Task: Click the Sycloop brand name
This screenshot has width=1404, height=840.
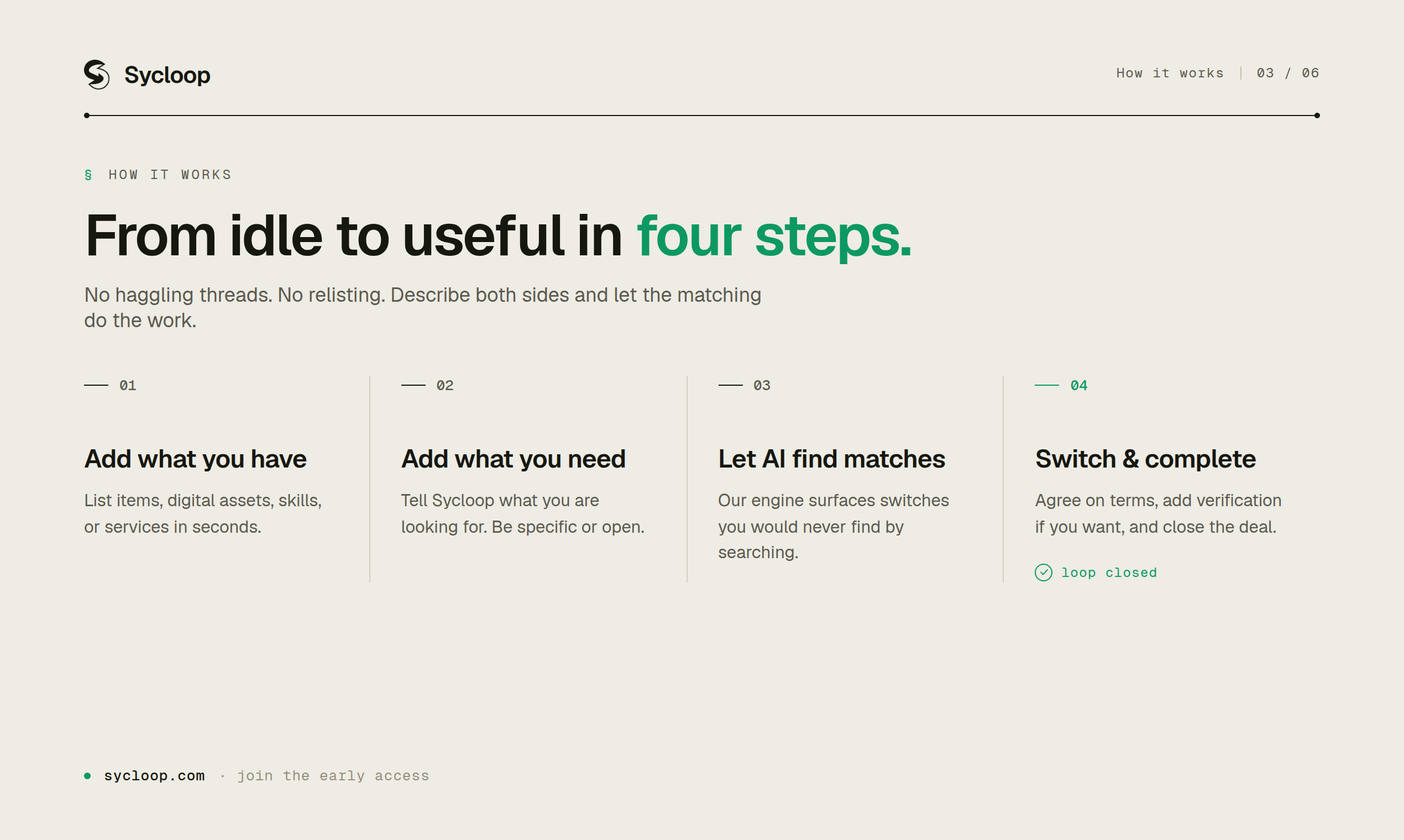Action: [167, 75]
